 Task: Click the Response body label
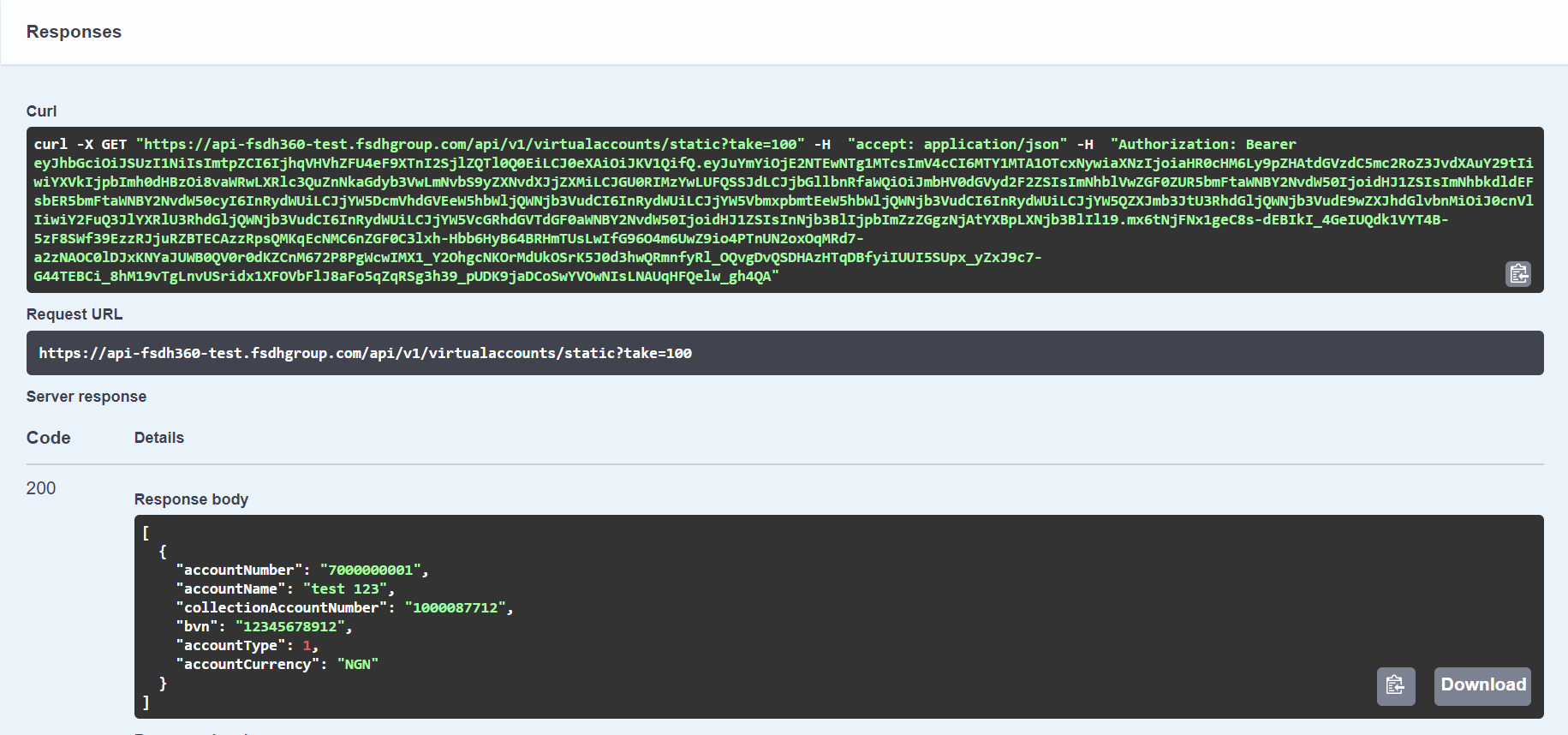point(191,499)
